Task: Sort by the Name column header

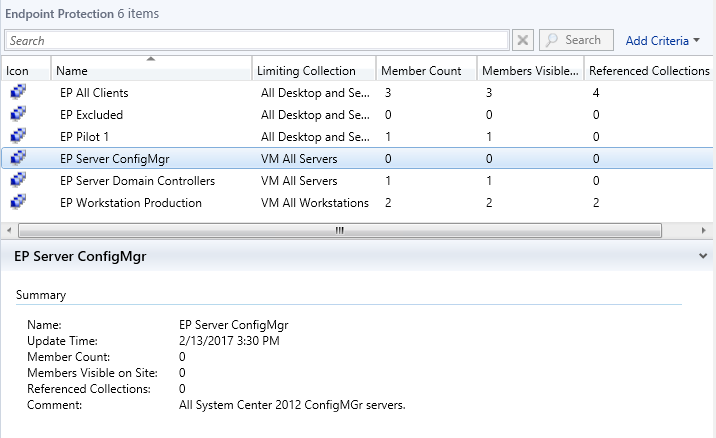Action: 150,71
